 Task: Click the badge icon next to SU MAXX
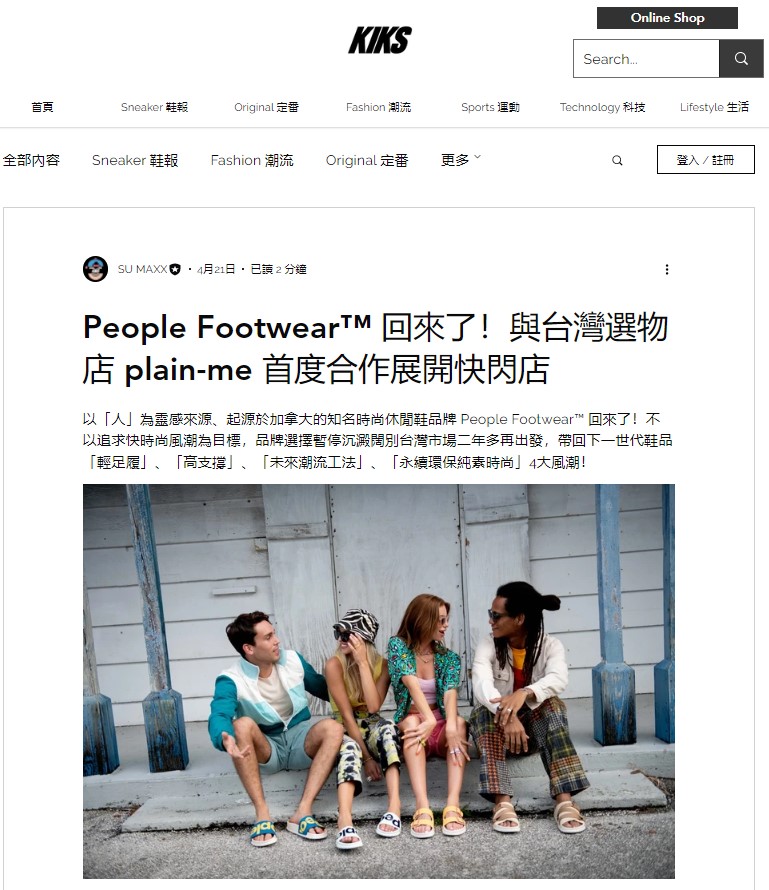click(175, 270)
